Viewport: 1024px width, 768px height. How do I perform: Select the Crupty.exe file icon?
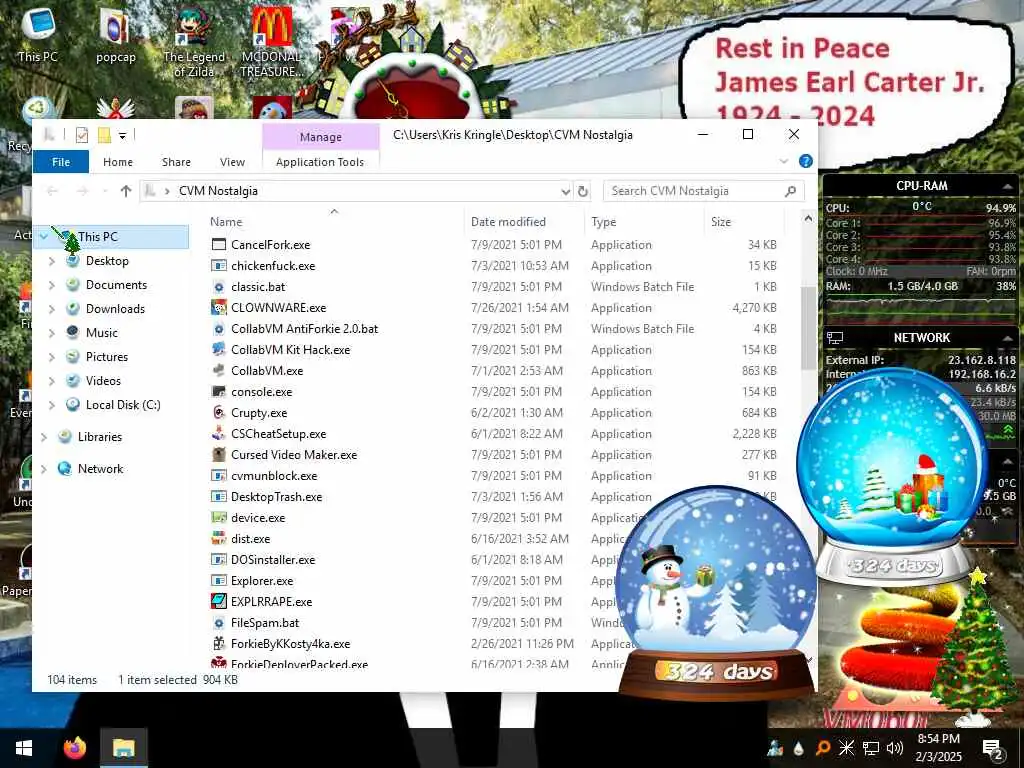tap(219, 413)
